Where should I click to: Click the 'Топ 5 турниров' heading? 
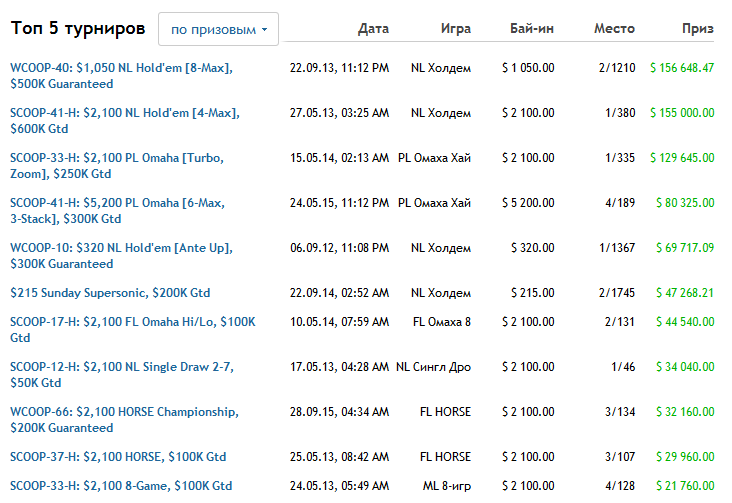[x=78, y=28]
